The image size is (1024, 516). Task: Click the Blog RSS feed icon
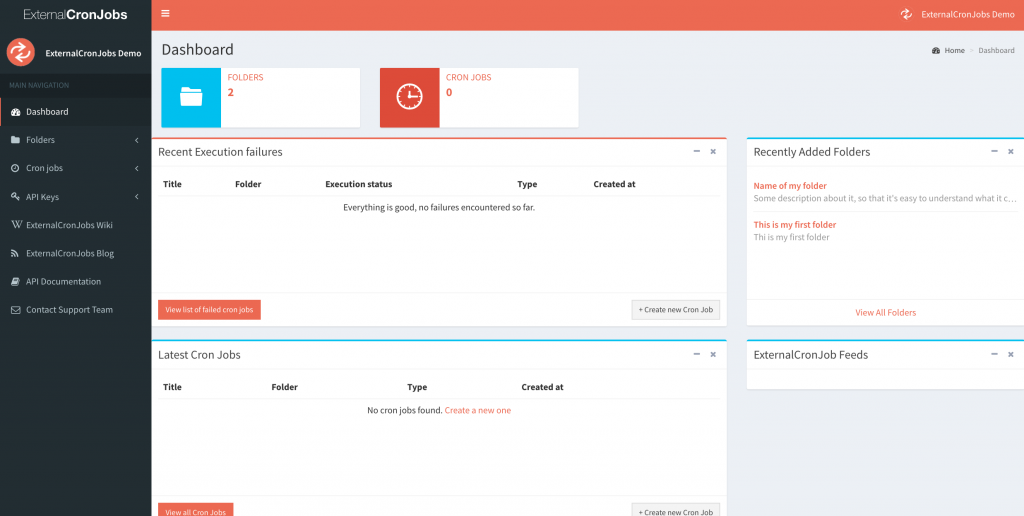[16, 253]
